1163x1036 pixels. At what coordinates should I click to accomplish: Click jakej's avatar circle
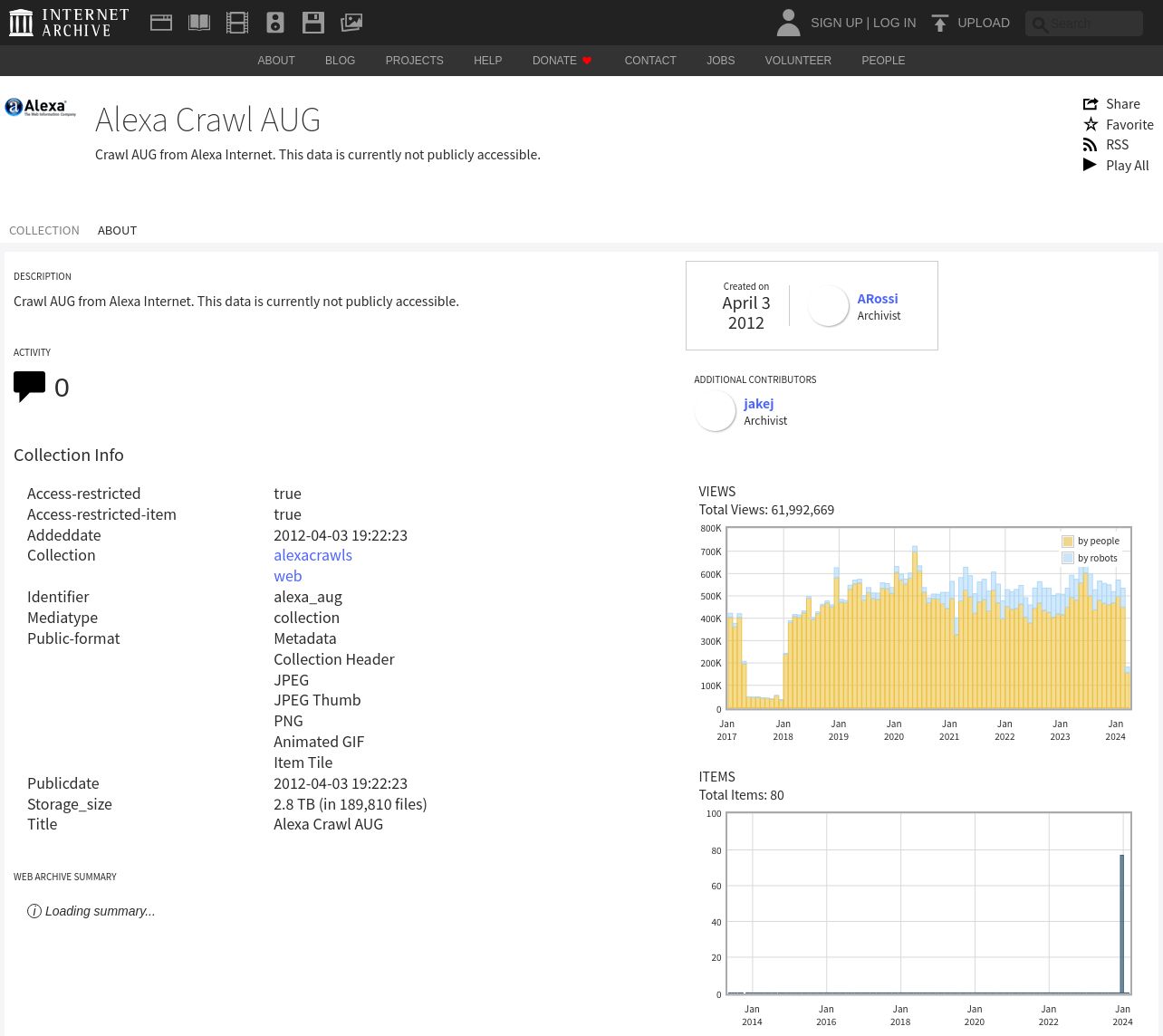pyautogui.click(x=715, y=411)
